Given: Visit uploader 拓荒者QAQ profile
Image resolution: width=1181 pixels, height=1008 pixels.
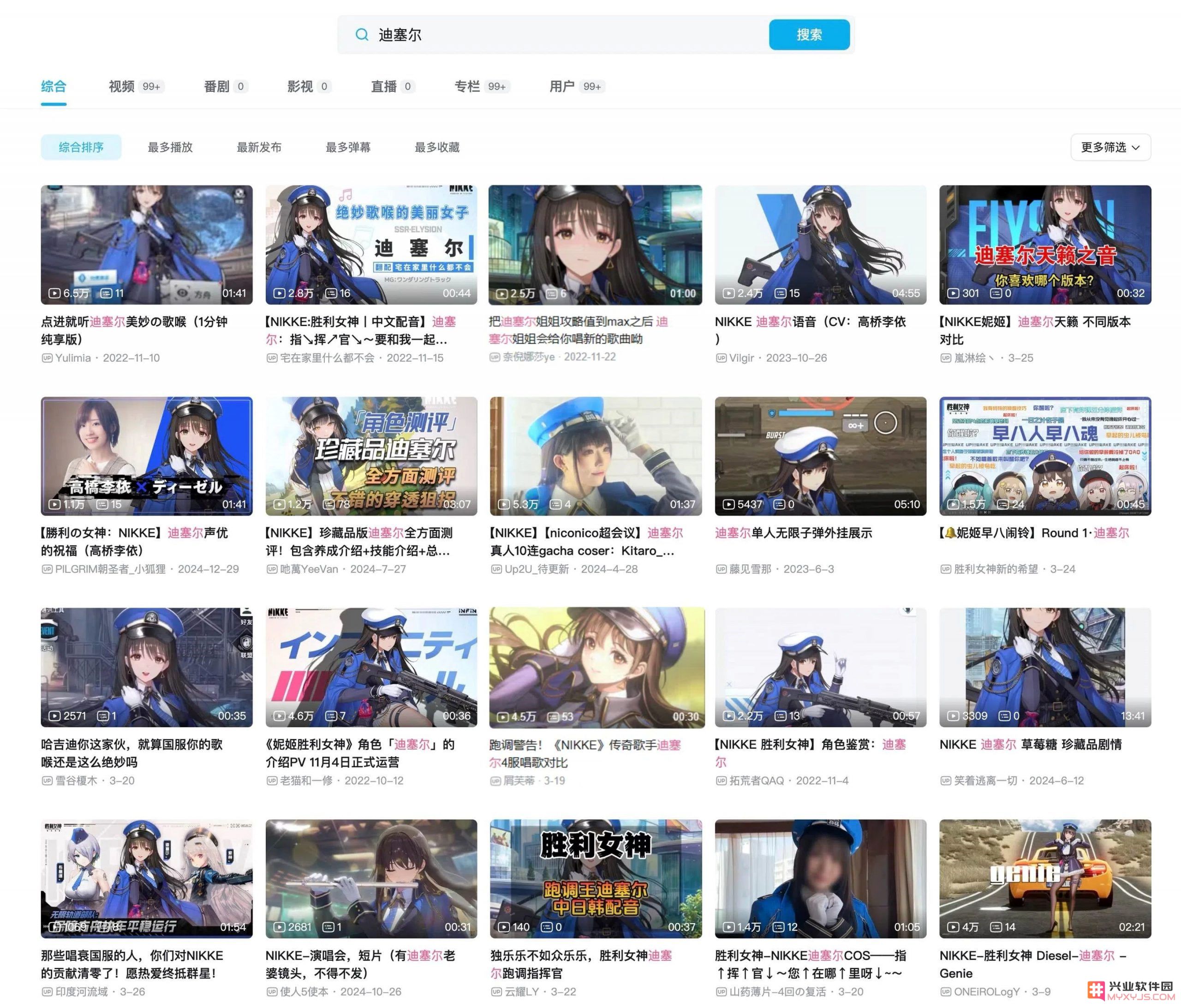Looking at the screenshot, I should pyautogui.click(x=757, y=781).
